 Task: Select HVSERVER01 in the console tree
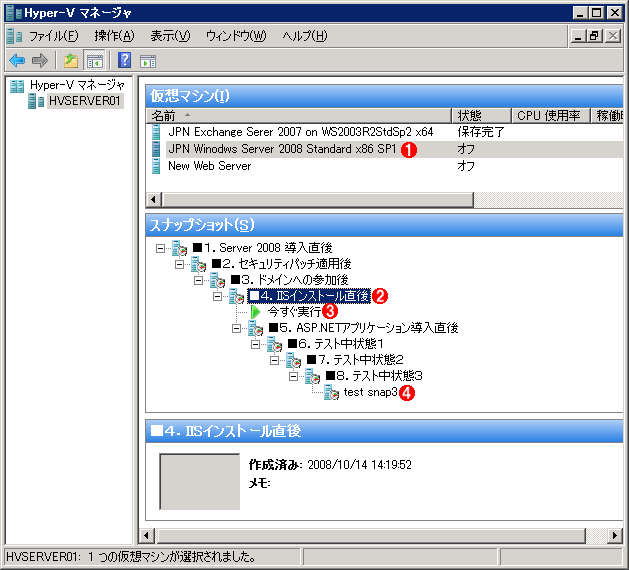[85, 101]
